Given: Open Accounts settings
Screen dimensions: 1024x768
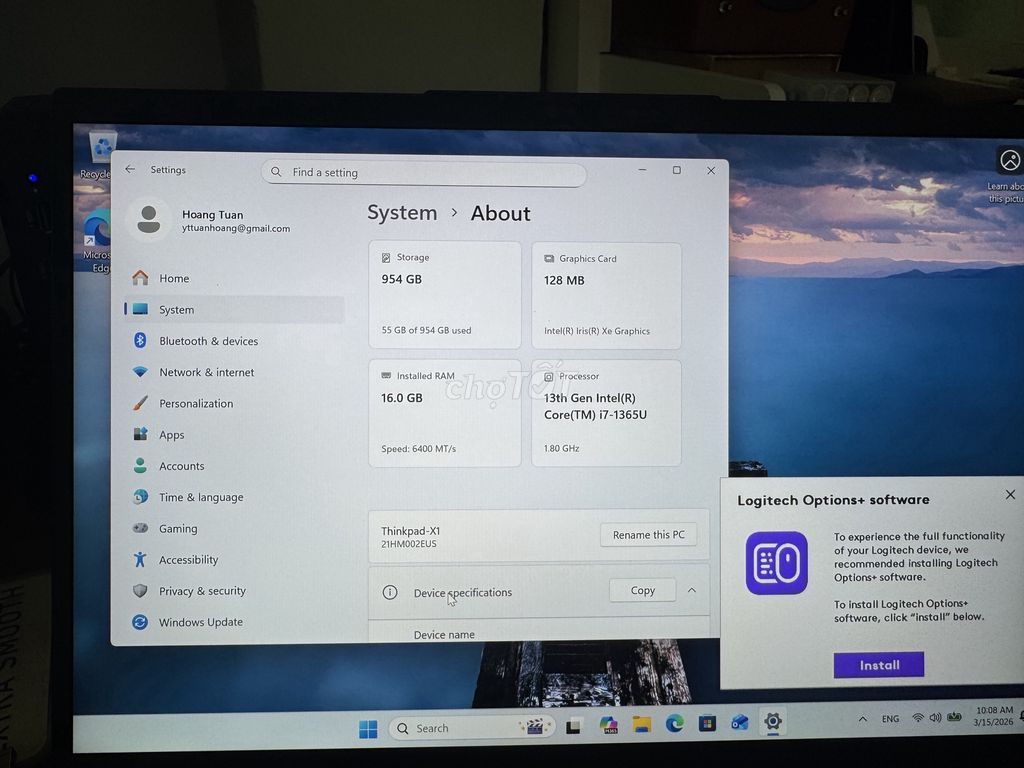Looking at the screenshot, I should click(x=234, y=466).
